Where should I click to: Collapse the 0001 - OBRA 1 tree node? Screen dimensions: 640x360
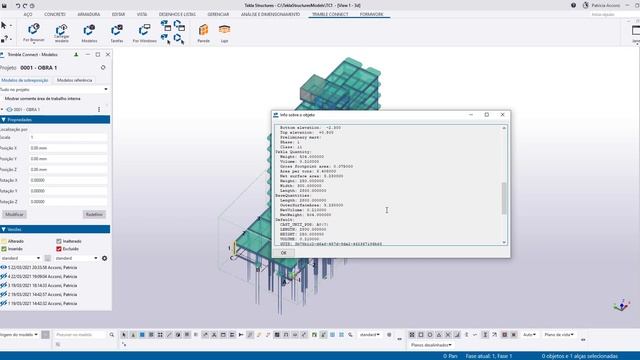pyautogui.click(x=2, y=109)
